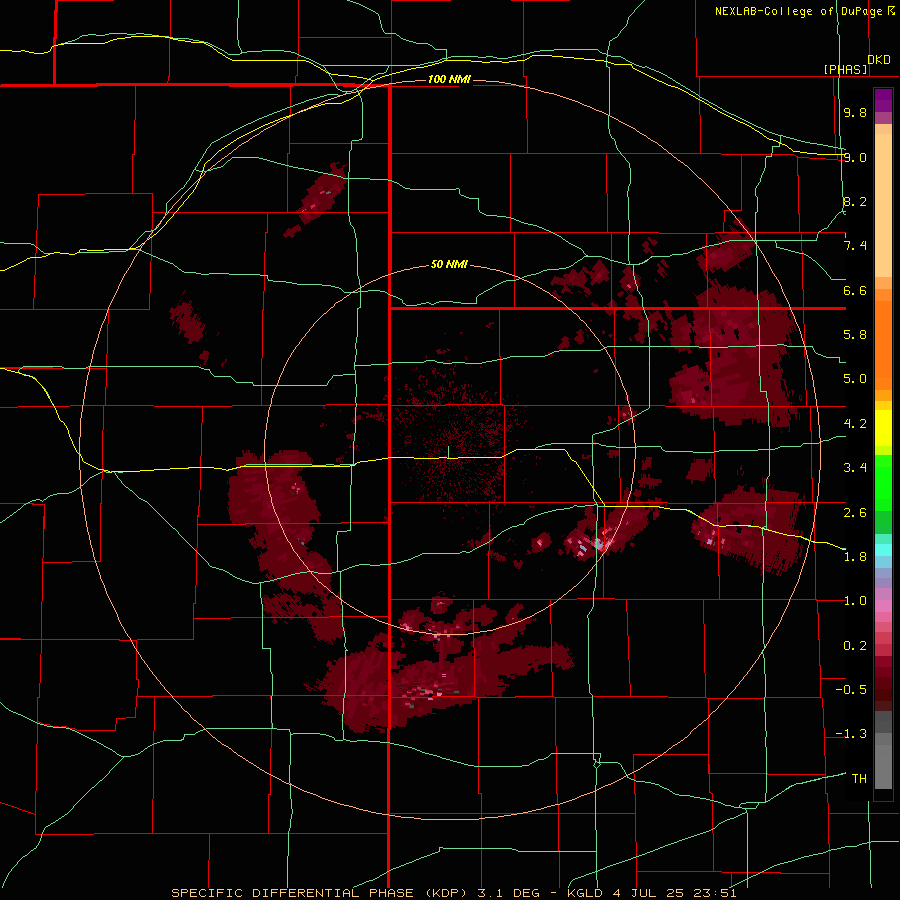Select the 3.4 scale value

tap(855, 468)
